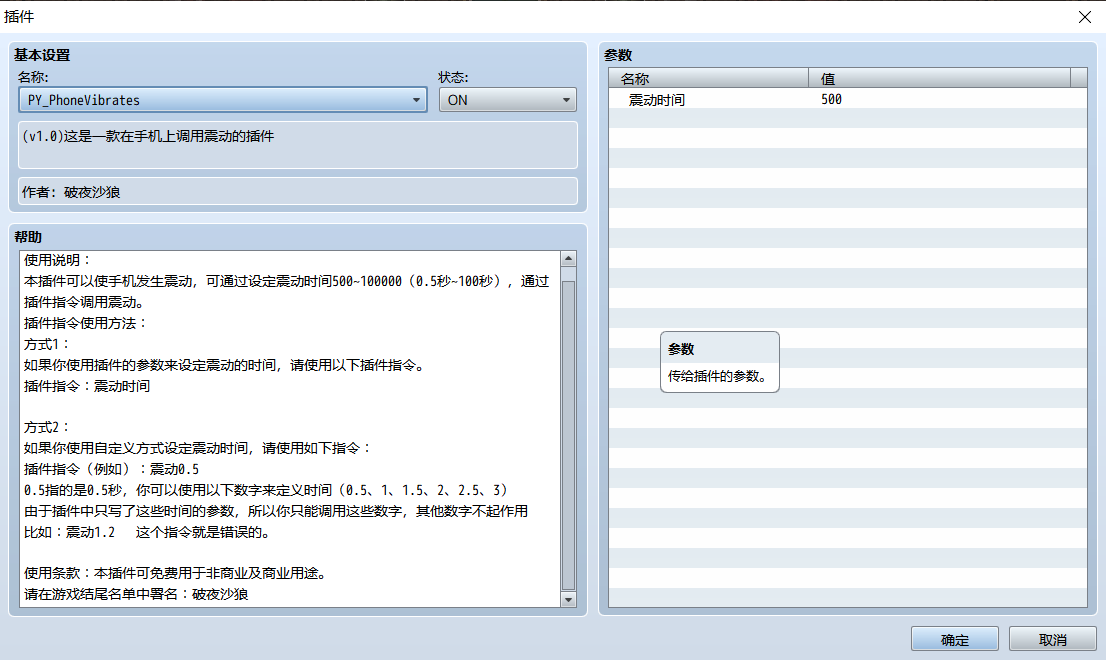Click the help line 方式2：

(47, 427)
